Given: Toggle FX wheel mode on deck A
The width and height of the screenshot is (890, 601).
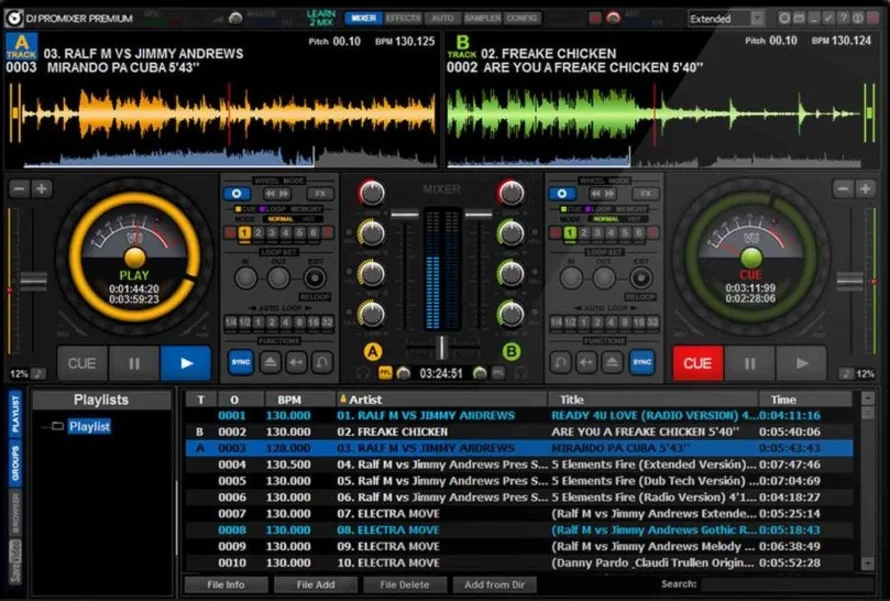Looking at the screenshot, I should (x=320, y=194).
